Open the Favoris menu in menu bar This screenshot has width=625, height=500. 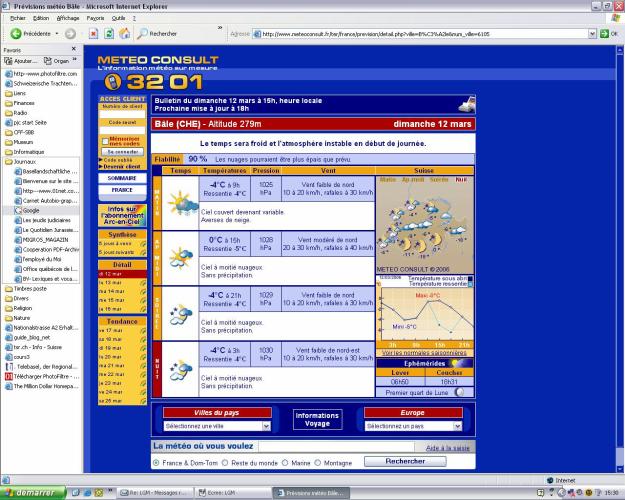click(95, 18)
